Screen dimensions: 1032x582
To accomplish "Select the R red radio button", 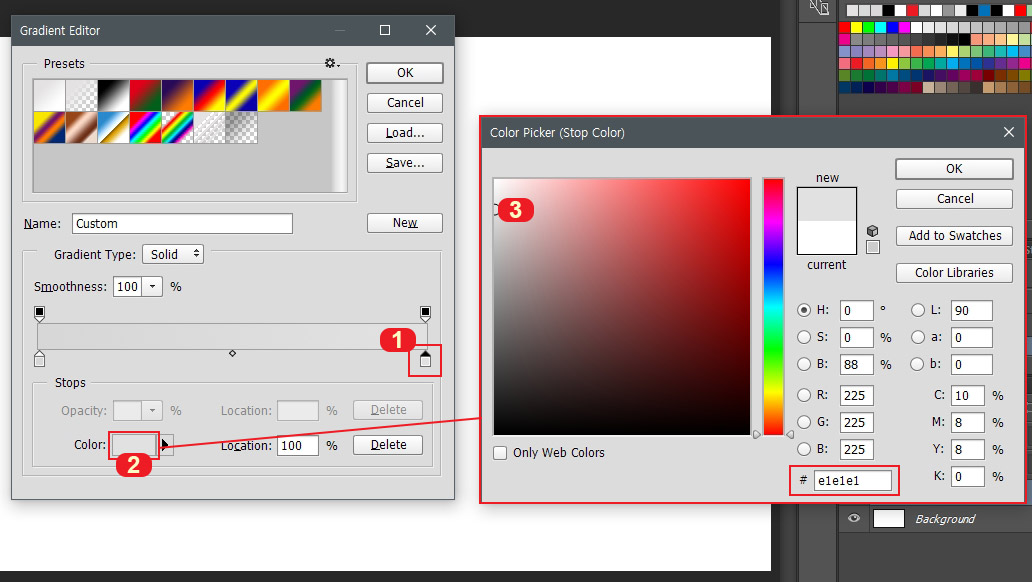I will [804, 395].
